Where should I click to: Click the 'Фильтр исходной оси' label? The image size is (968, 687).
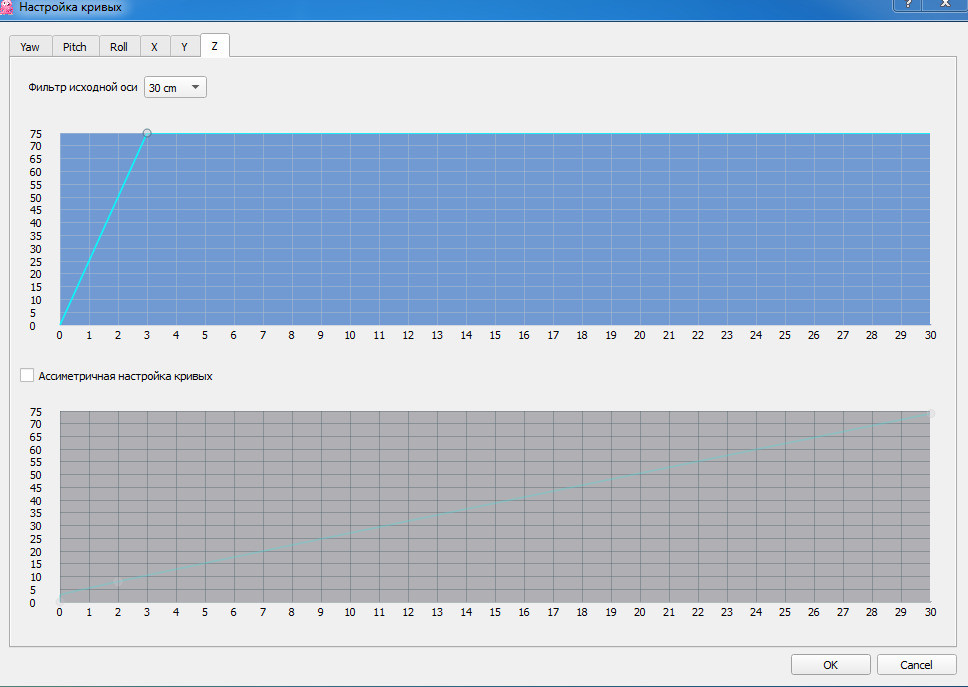click(x=83, y=87)
